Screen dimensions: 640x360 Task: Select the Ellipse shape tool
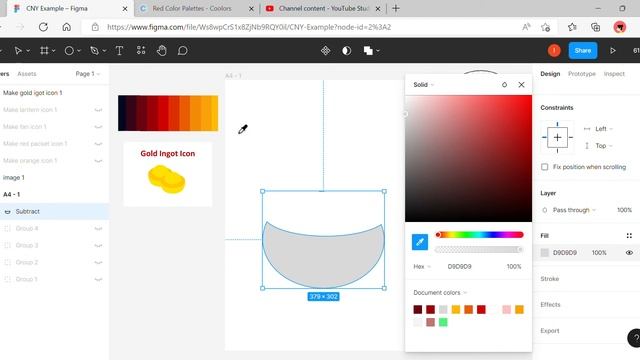pos(69,51)
